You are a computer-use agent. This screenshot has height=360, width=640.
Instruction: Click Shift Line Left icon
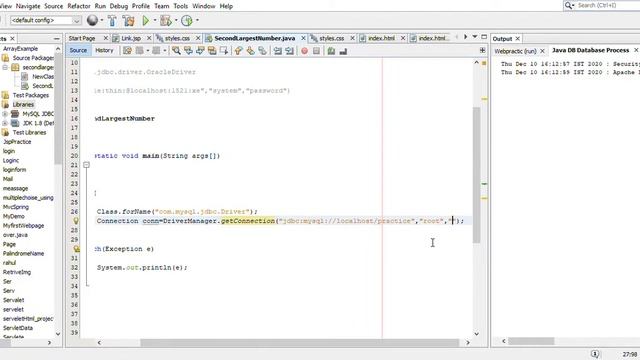(x=278, y=51)
